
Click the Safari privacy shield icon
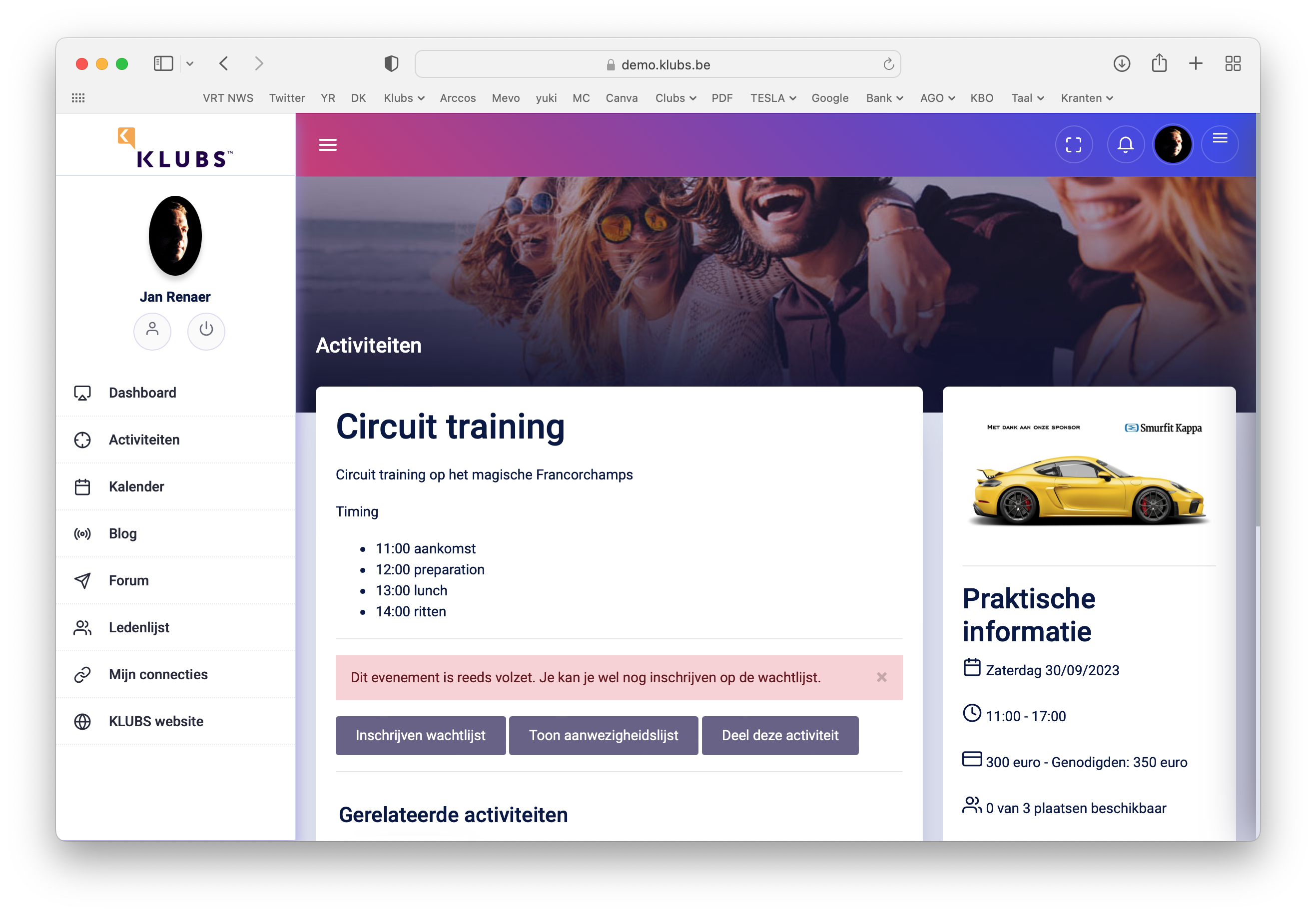tap(391, 63)
